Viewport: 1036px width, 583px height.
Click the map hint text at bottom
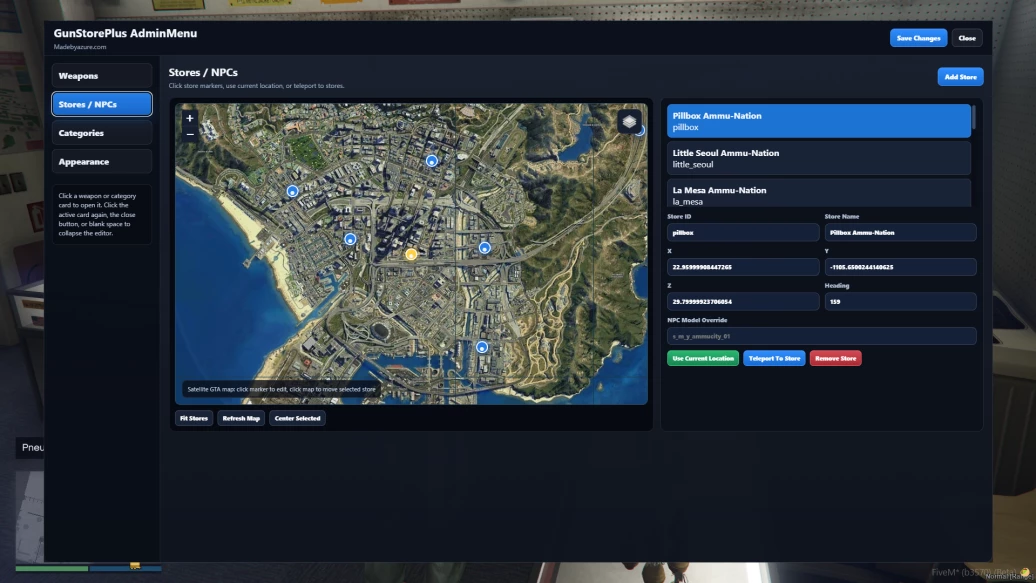point(281,389)
